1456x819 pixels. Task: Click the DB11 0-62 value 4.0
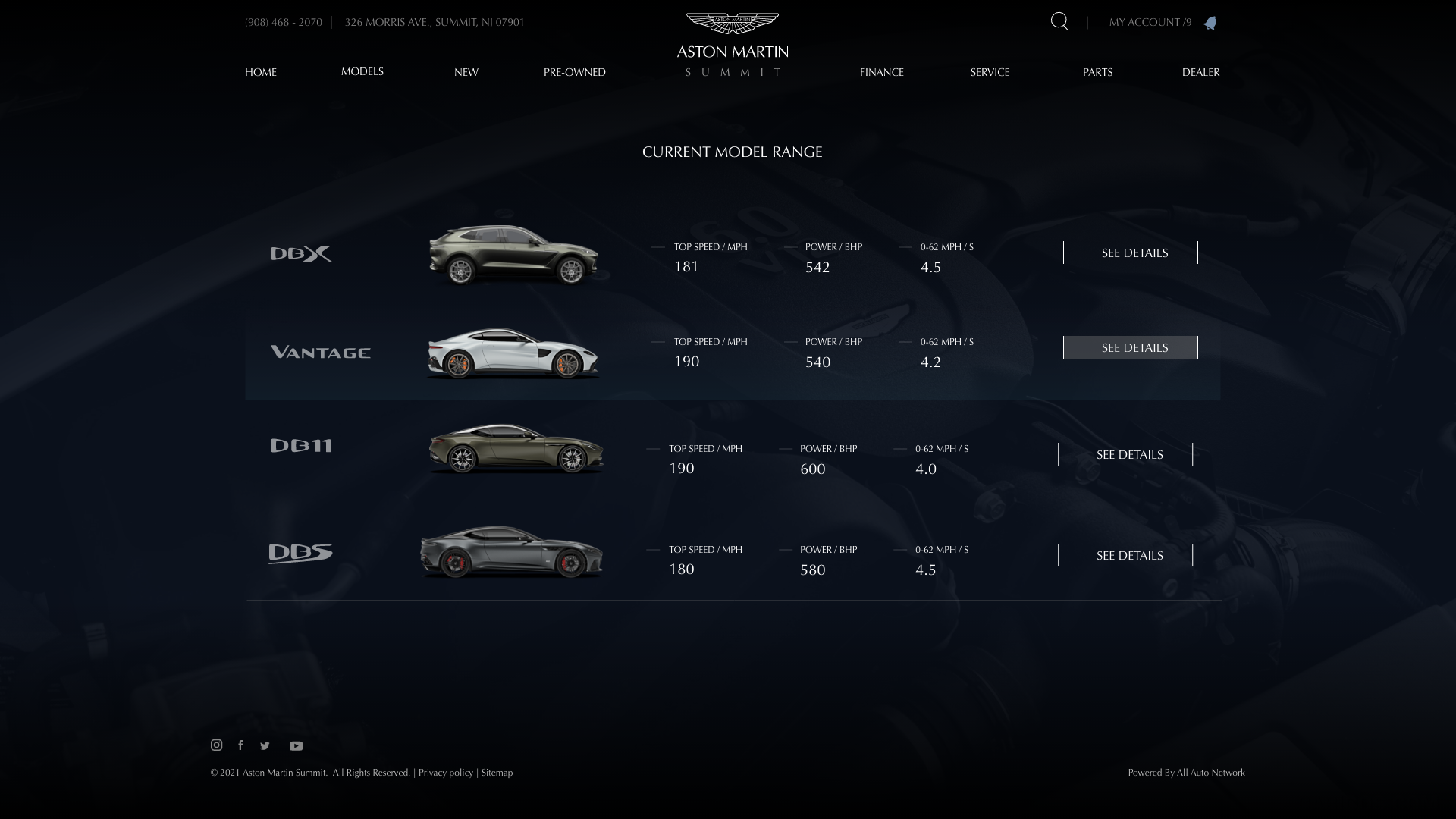(926, 469)
